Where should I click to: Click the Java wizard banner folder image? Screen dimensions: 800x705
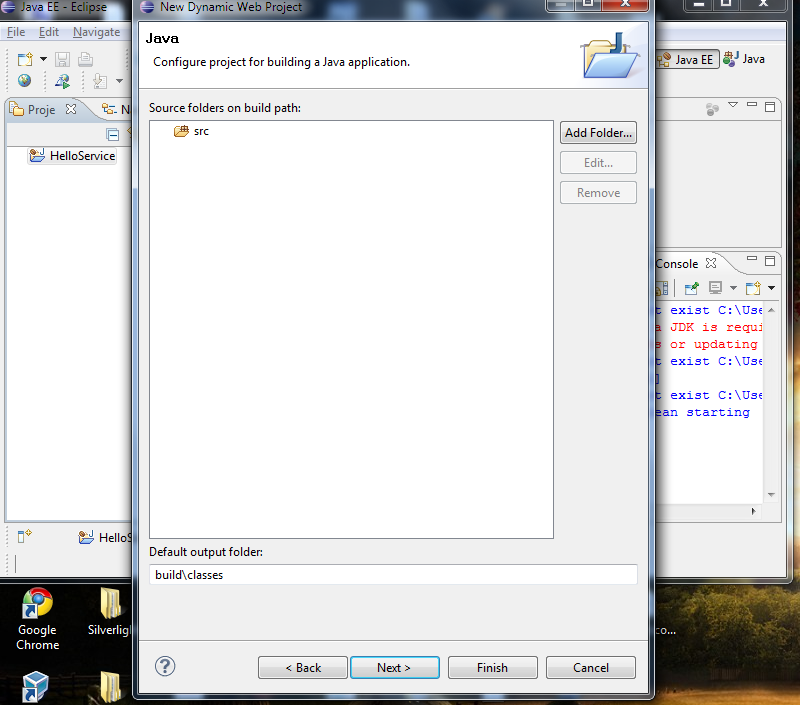pyautogui.click(x=610, y=56)
